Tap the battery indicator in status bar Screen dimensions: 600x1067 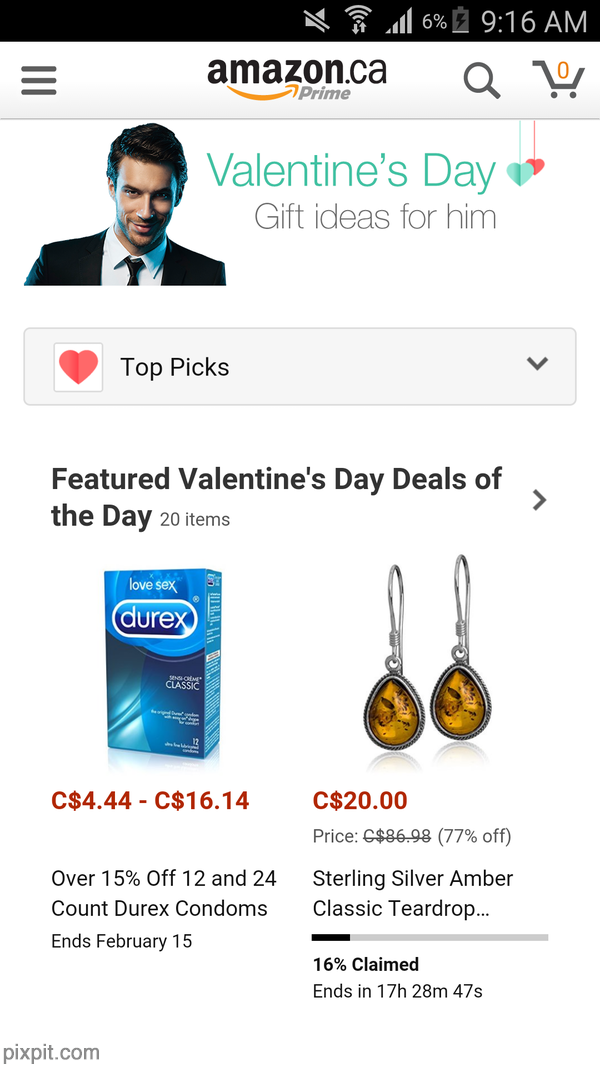460,20
